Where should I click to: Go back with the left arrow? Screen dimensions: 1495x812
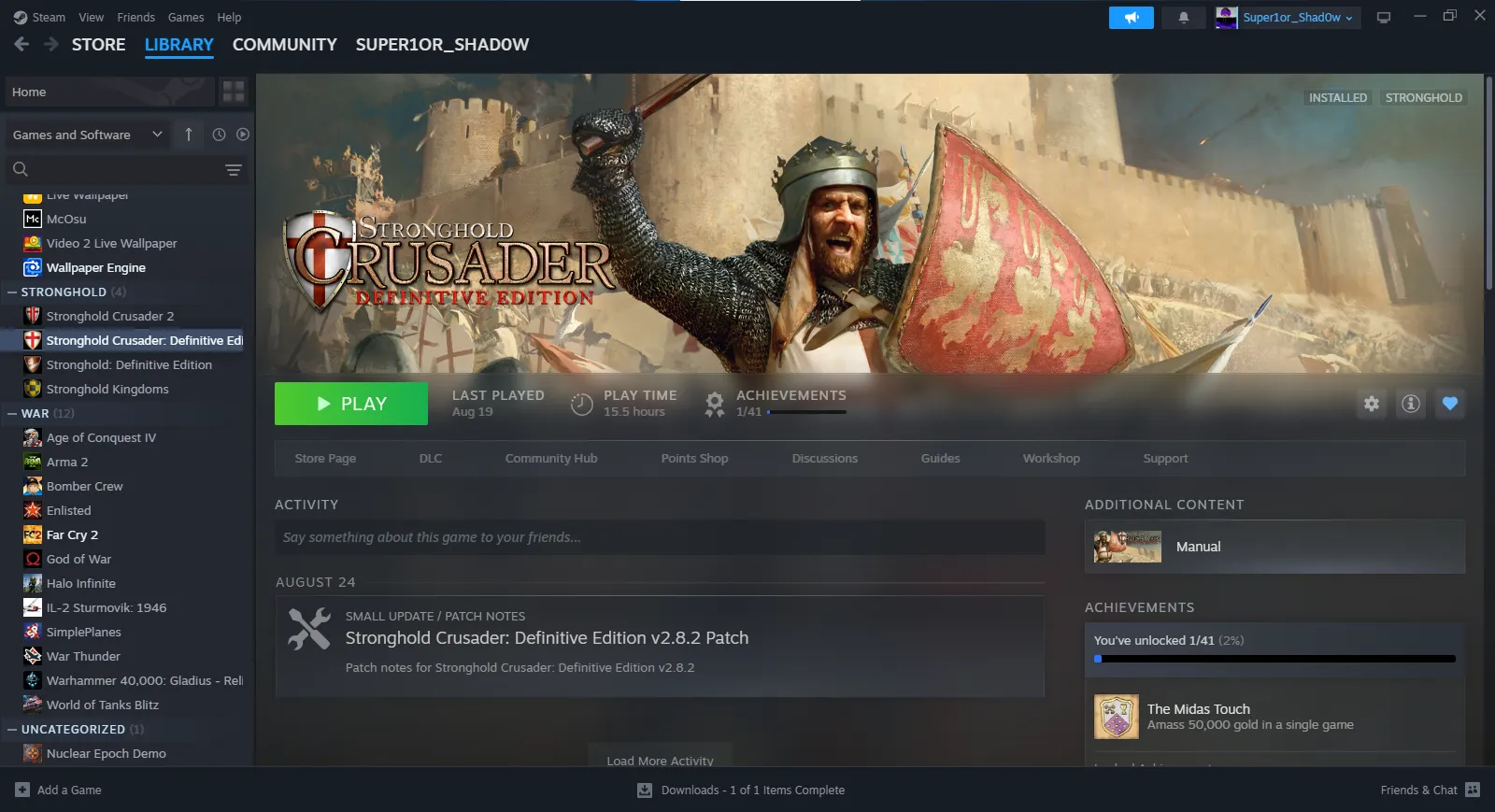point(21,44)
